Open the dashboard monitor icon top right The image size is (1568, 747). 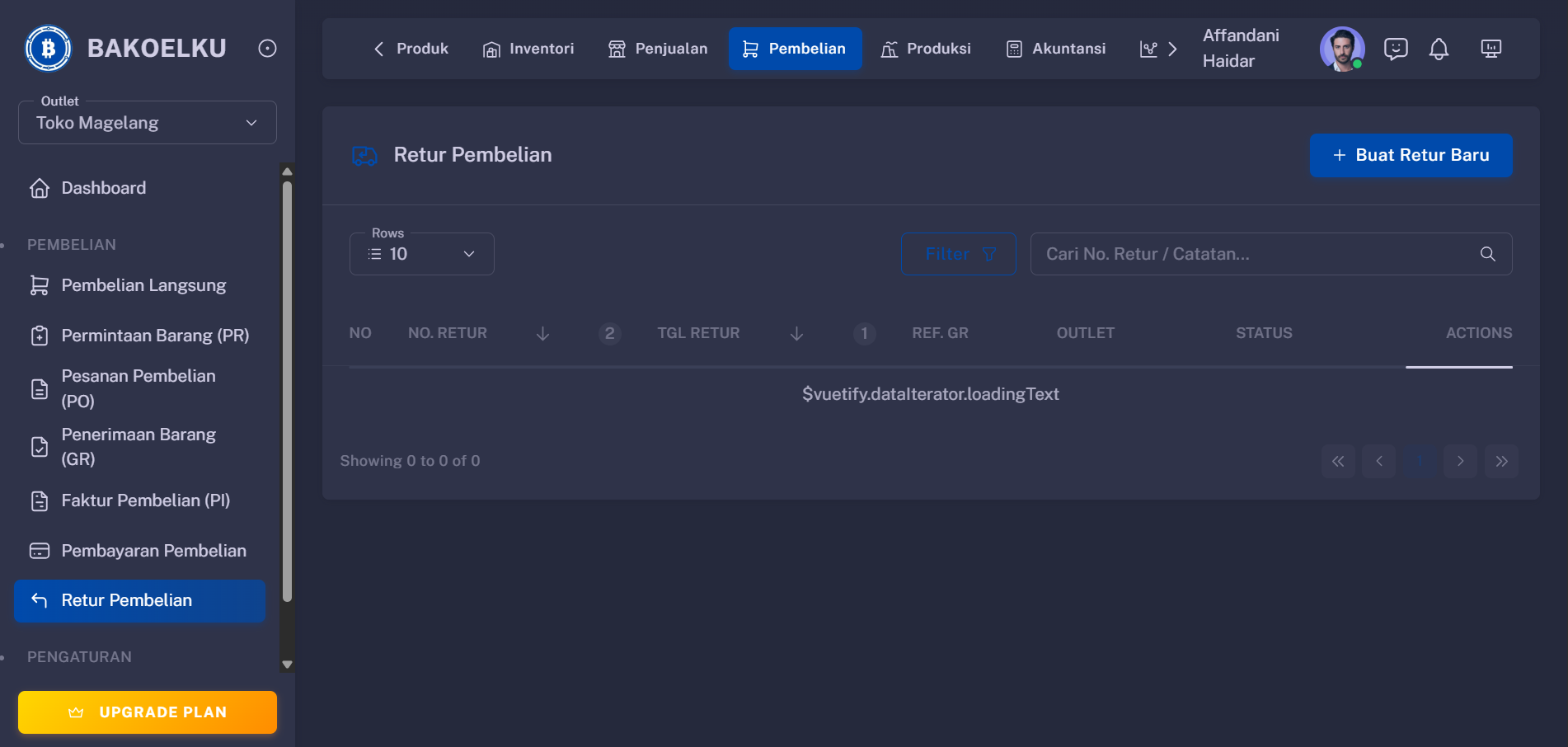[1491, 49]
